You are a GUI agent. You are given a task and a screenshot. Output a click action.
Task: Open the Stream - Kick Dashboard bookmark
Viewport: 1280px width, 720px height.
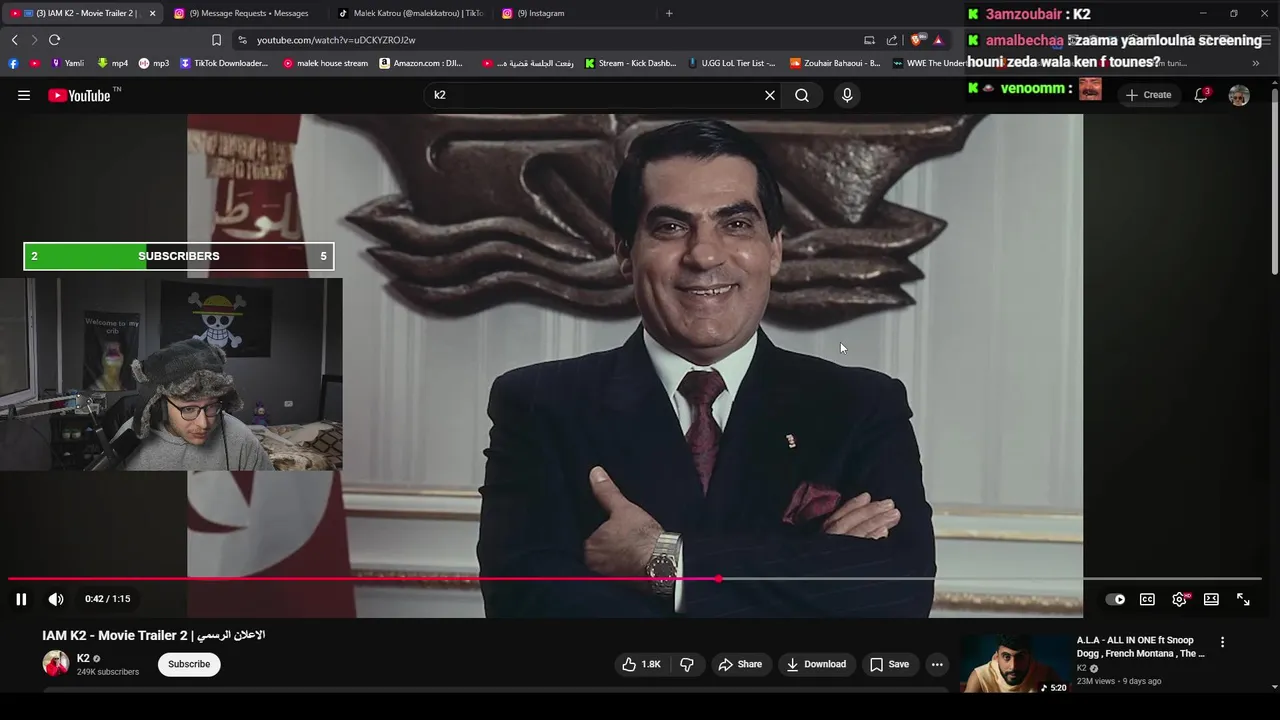tap(630, 63)
